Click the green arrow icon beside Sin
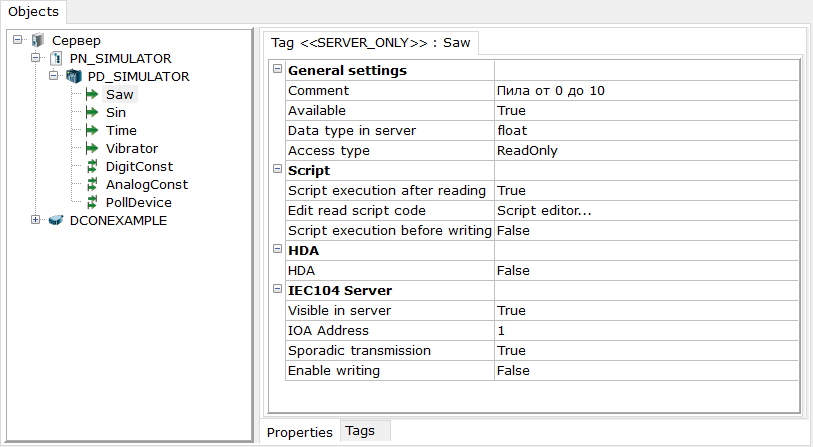 click(92, 112)
